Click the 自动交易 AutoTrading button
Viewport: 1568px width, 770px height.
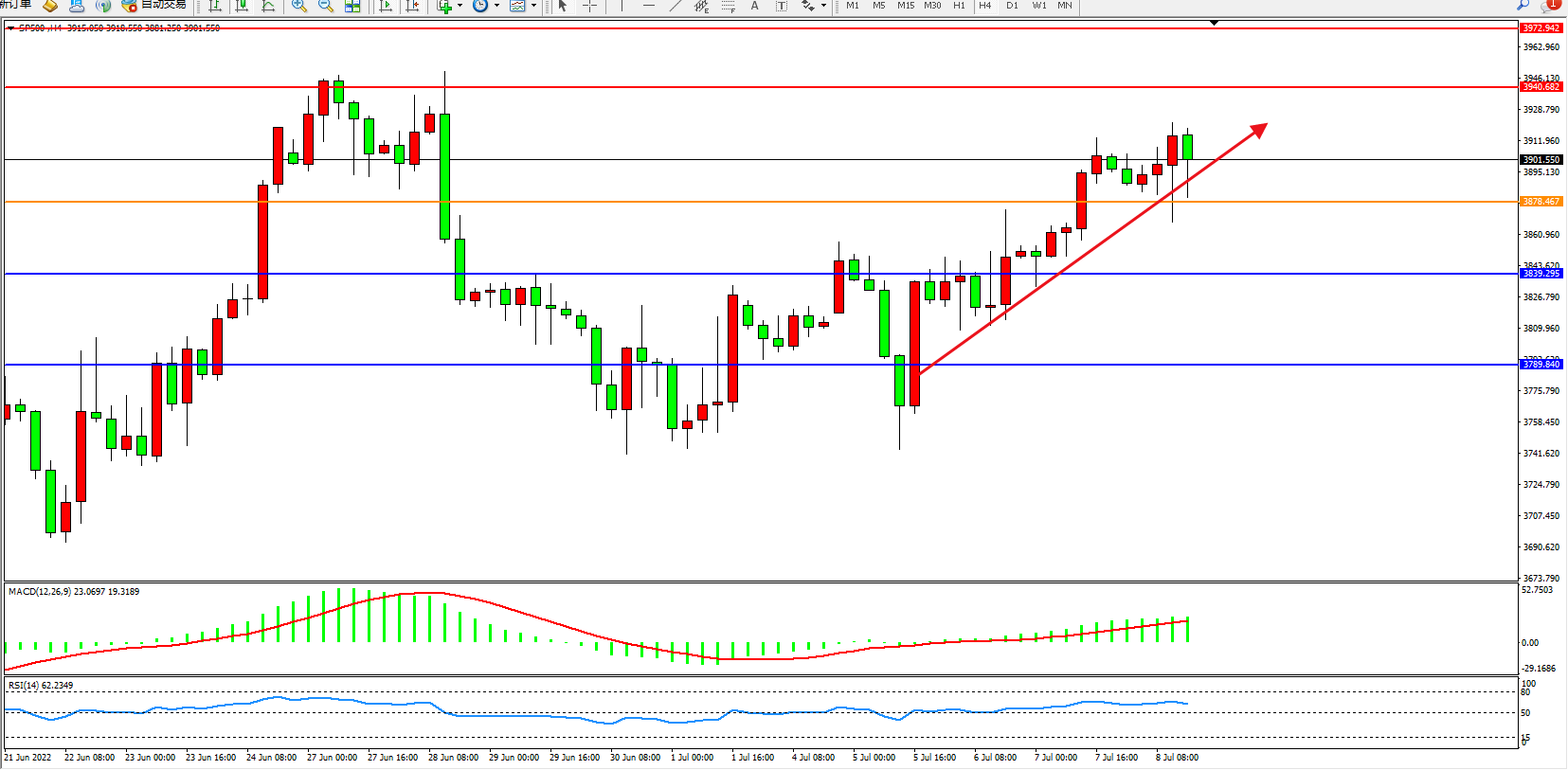pos(156,6)
